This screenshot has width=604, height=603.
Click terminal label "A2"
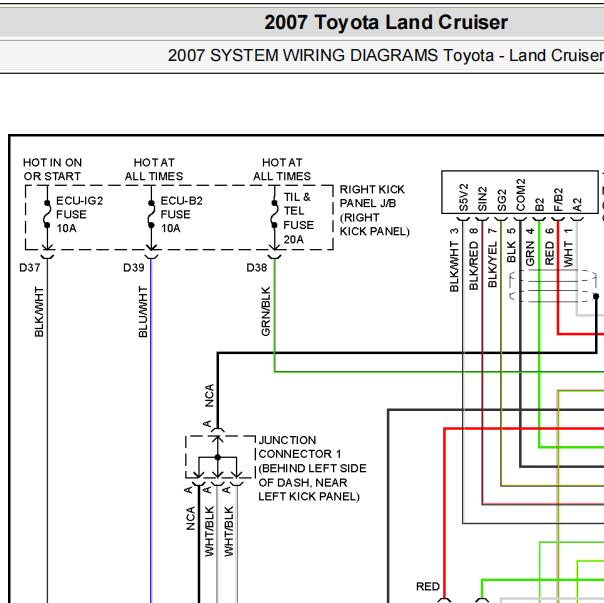577,205
